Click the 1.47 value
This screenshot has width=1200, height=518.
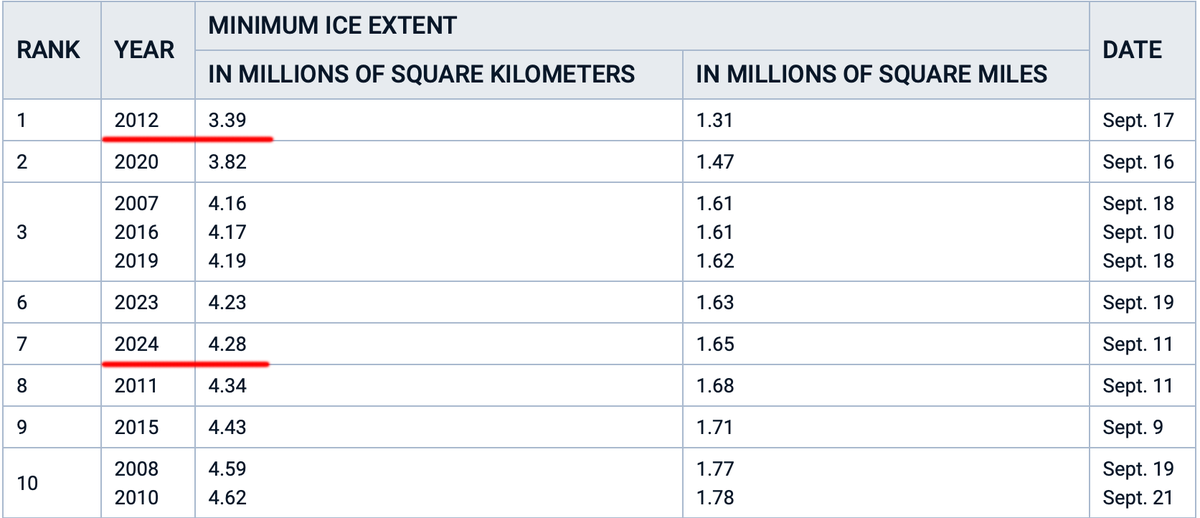pos(715,162)
